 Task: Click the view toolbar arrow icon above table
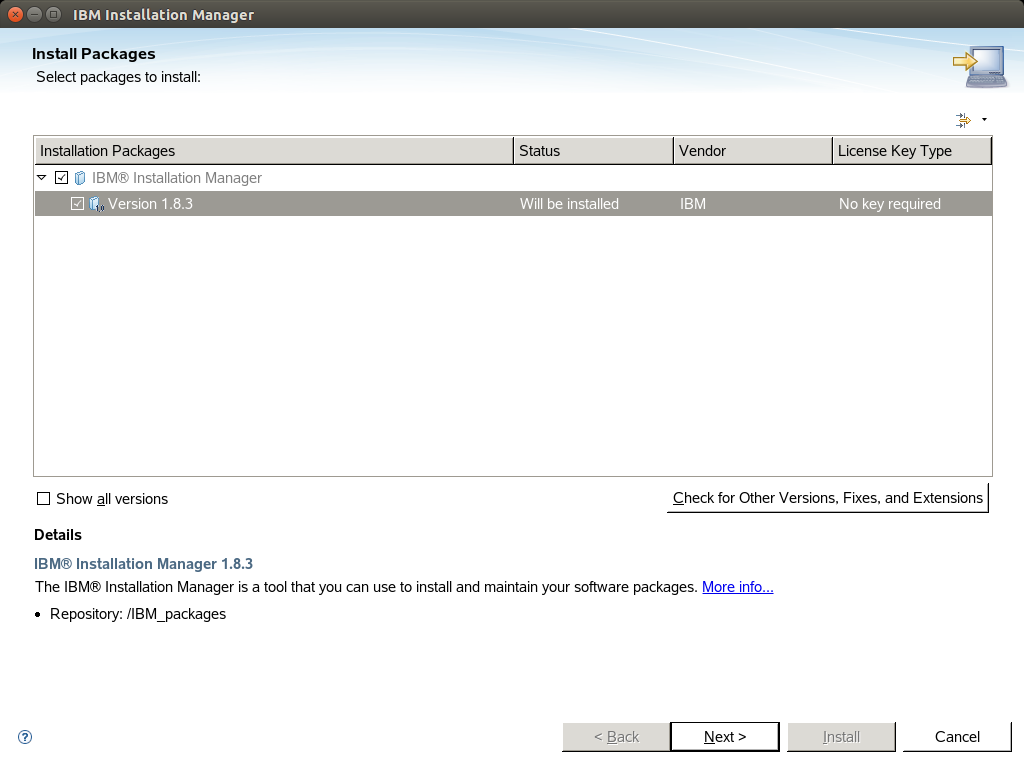[963, 120]
